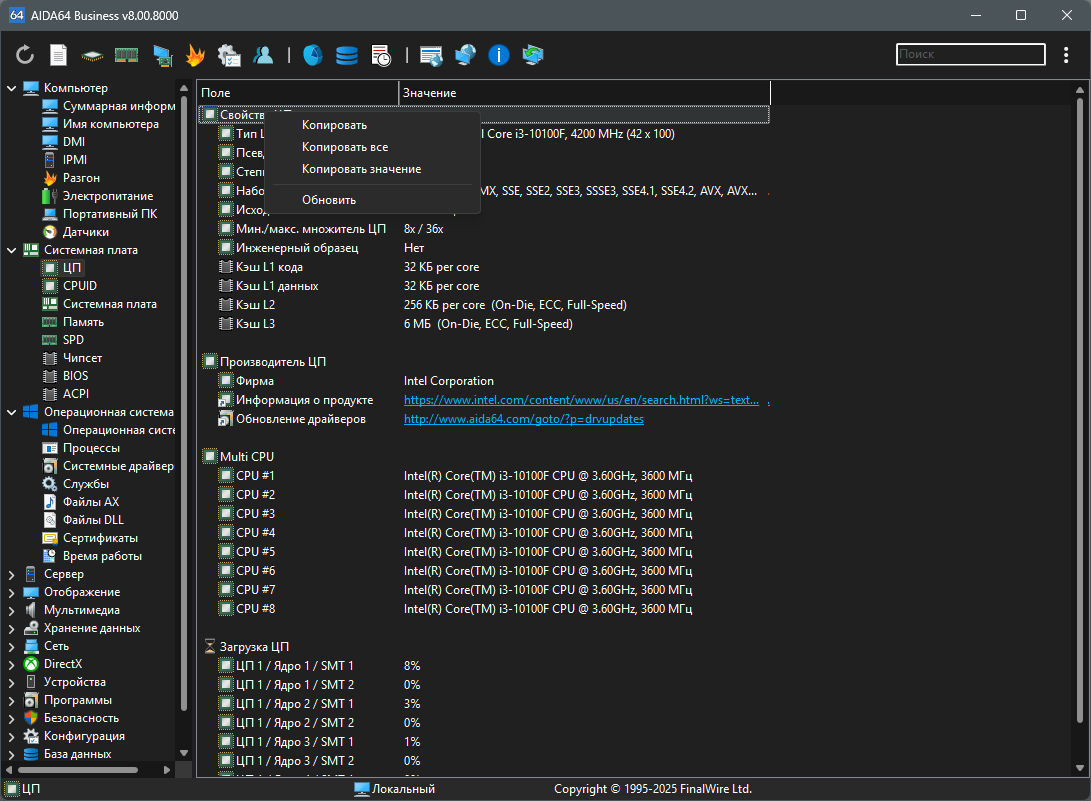Choose Копировать все in context menu
The image size is (1091, 801).
point(373,147)
